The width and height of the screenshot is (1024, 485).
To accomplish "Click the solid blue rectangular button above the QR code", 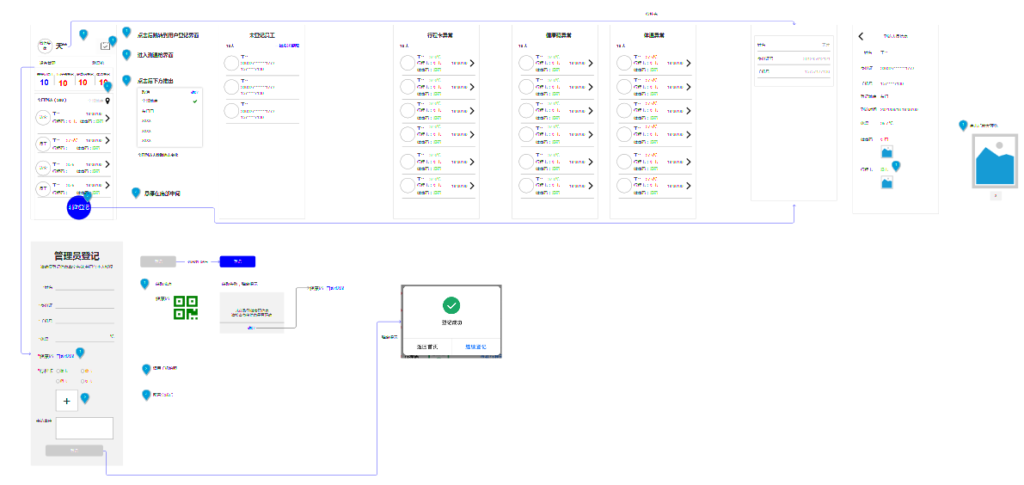I will pyautogui.click(x=238, y=261).
